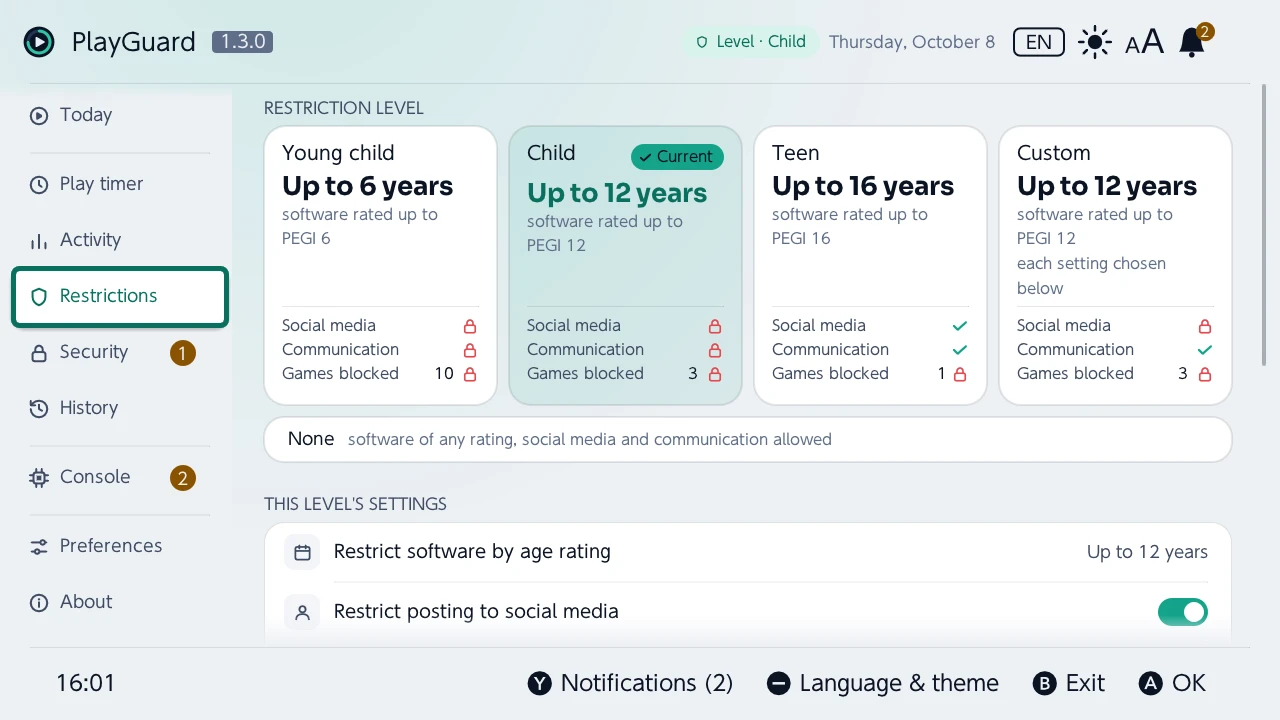Click the Restrictions shield icon
This screenshot has height=720, width=1280.
click(39, 296)
